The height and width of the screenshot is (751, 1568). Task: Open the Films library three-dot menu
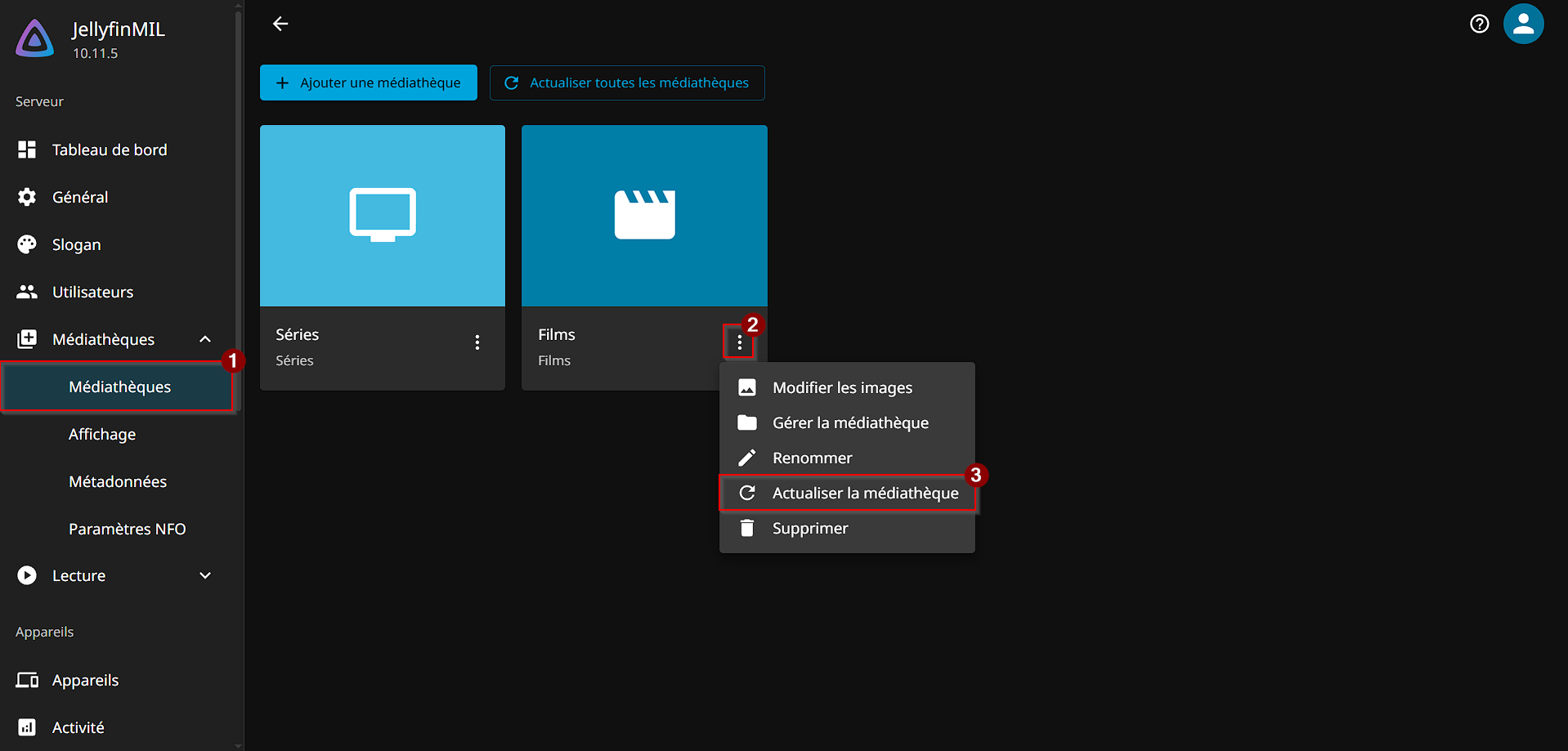click(x=739, y=342)
